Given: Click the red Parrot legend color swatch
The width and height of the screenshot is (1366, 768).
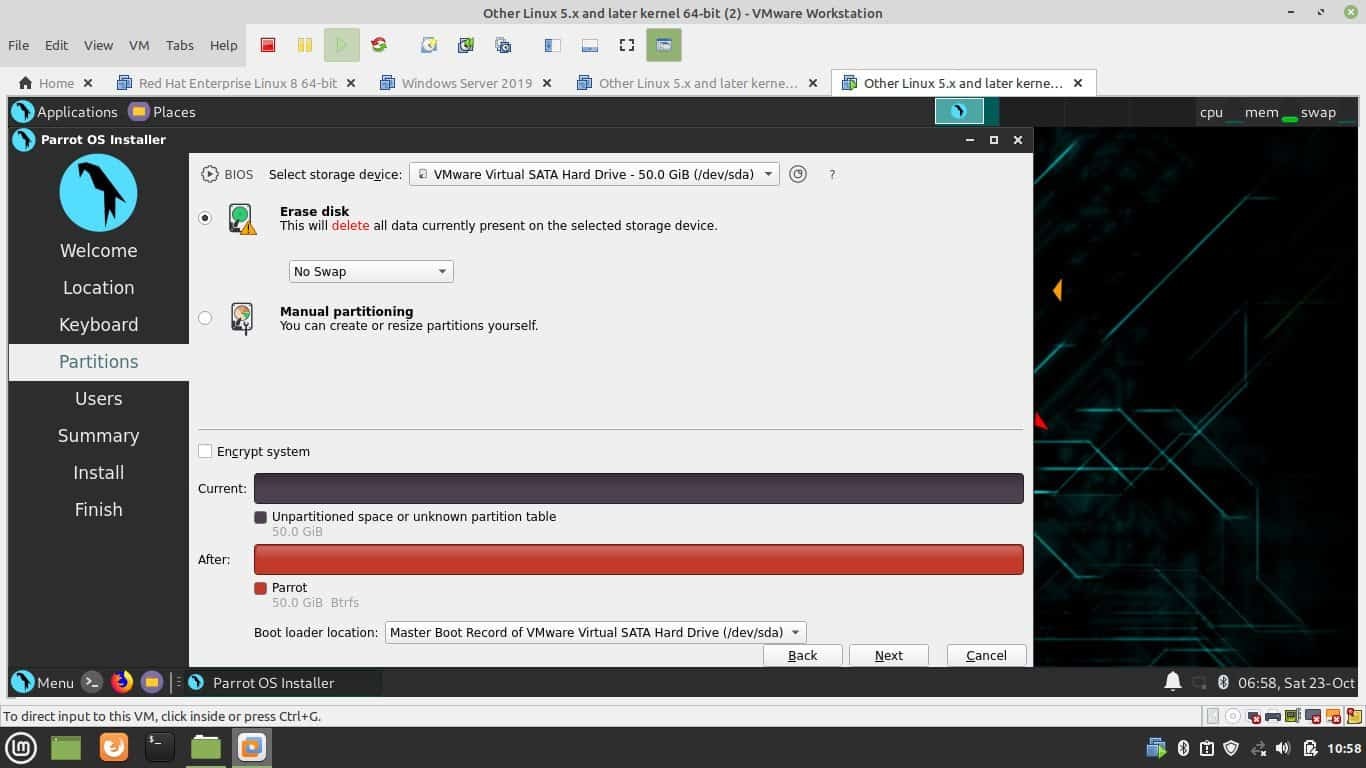Looking at the screenshot, I should (x=261, y=588).
